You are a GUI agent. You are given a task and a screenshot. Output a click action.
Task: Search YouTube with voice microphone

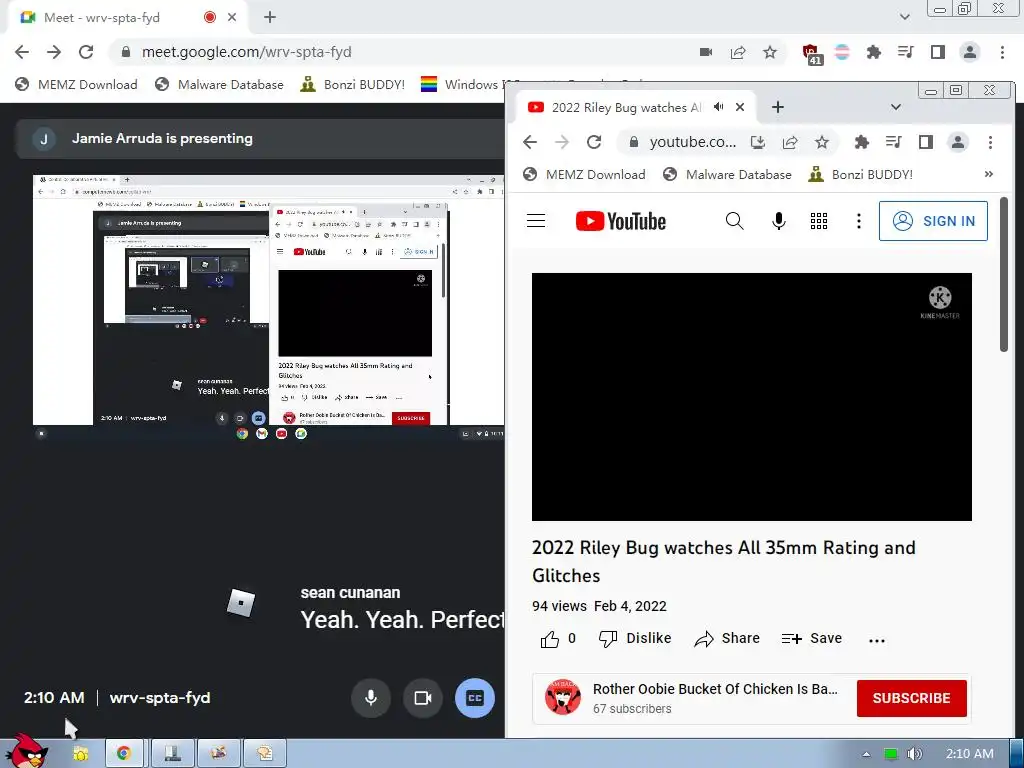pos(778,221)
